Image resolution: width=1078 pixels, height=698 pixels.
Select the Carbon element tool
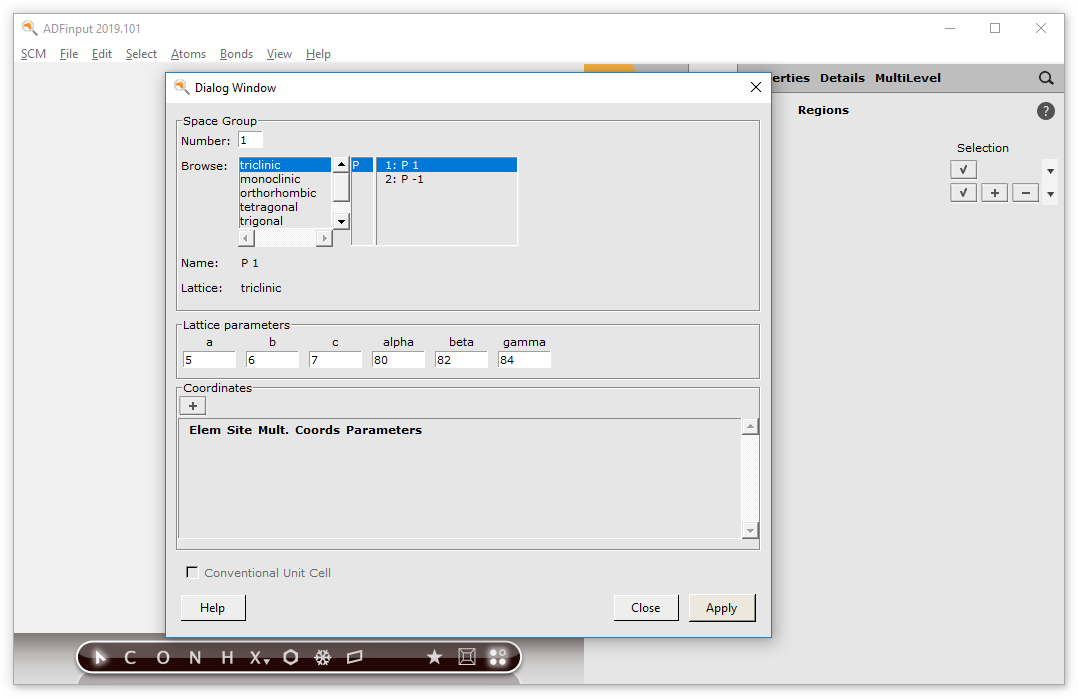tap(129, 657)
